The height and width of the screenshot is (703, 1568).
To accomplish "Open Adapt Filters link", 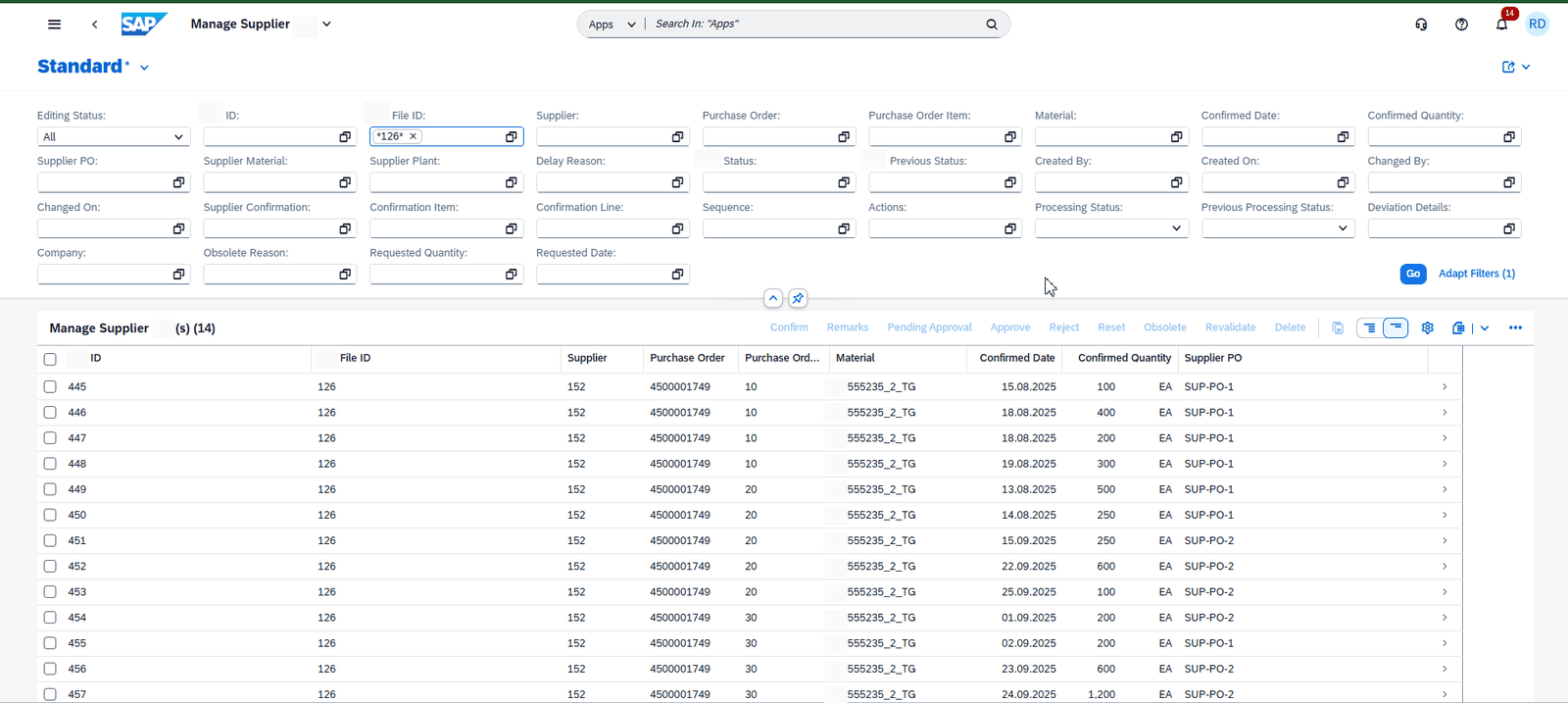I will pyautogui.click(x=1476, y=274).
